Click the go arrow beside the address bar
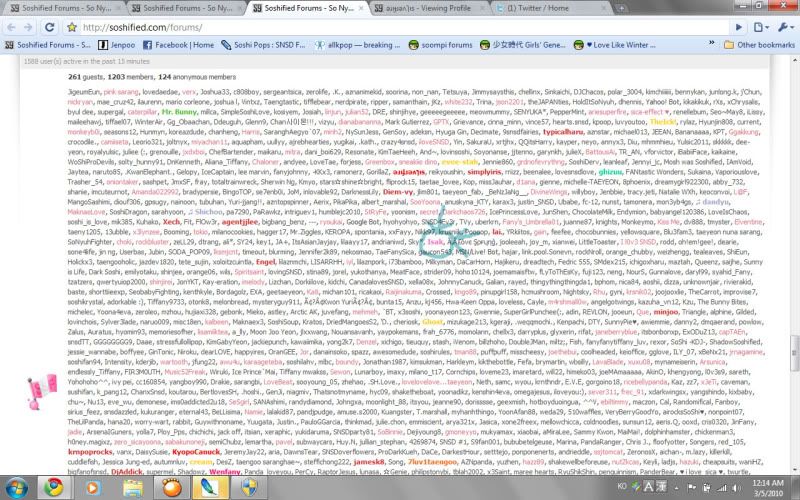This screenshot has width=800, height=500. tap(739, 27)
